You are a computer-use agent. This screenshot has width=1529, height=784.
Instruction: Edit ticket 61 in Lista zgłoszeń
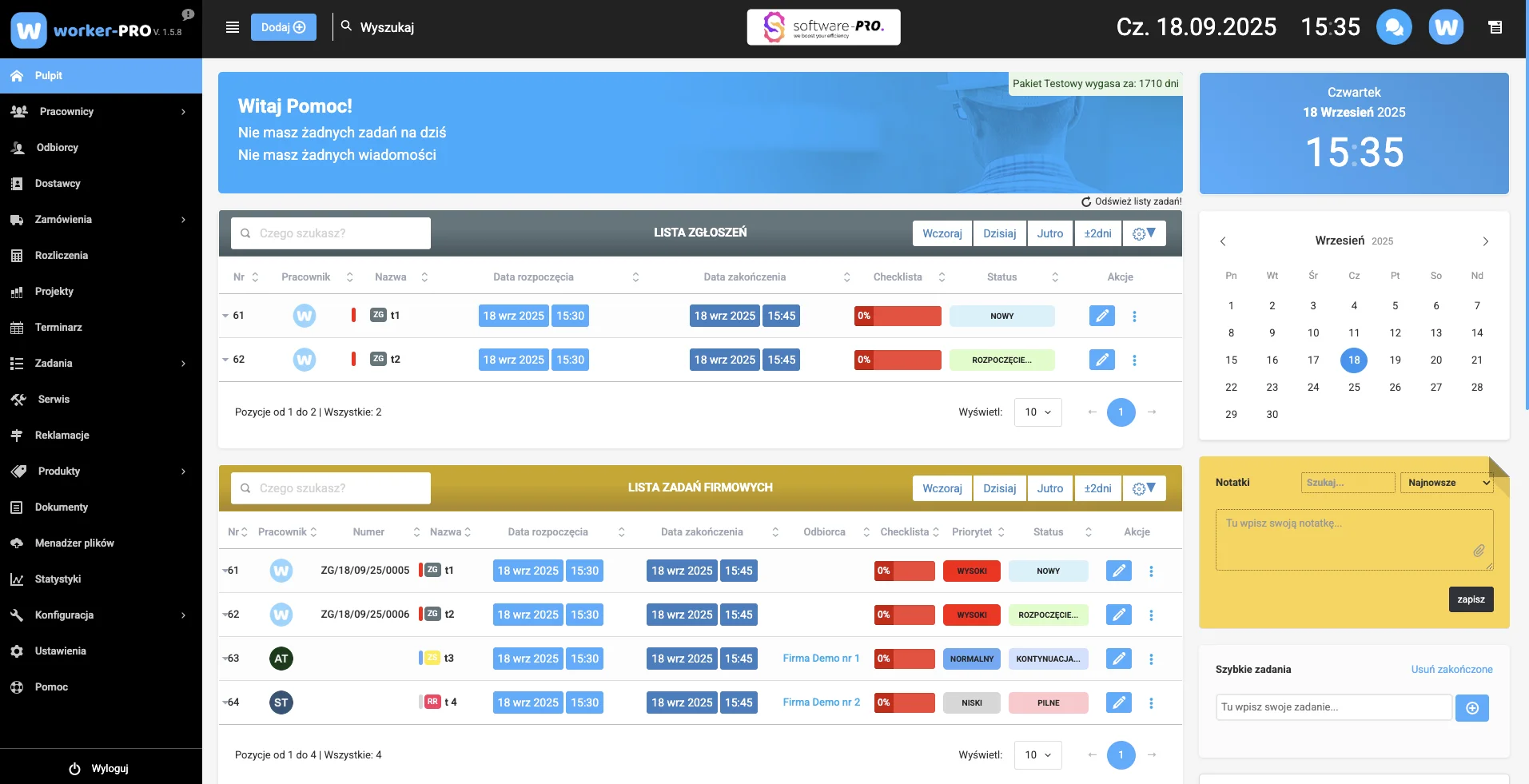click(1101, 316)
